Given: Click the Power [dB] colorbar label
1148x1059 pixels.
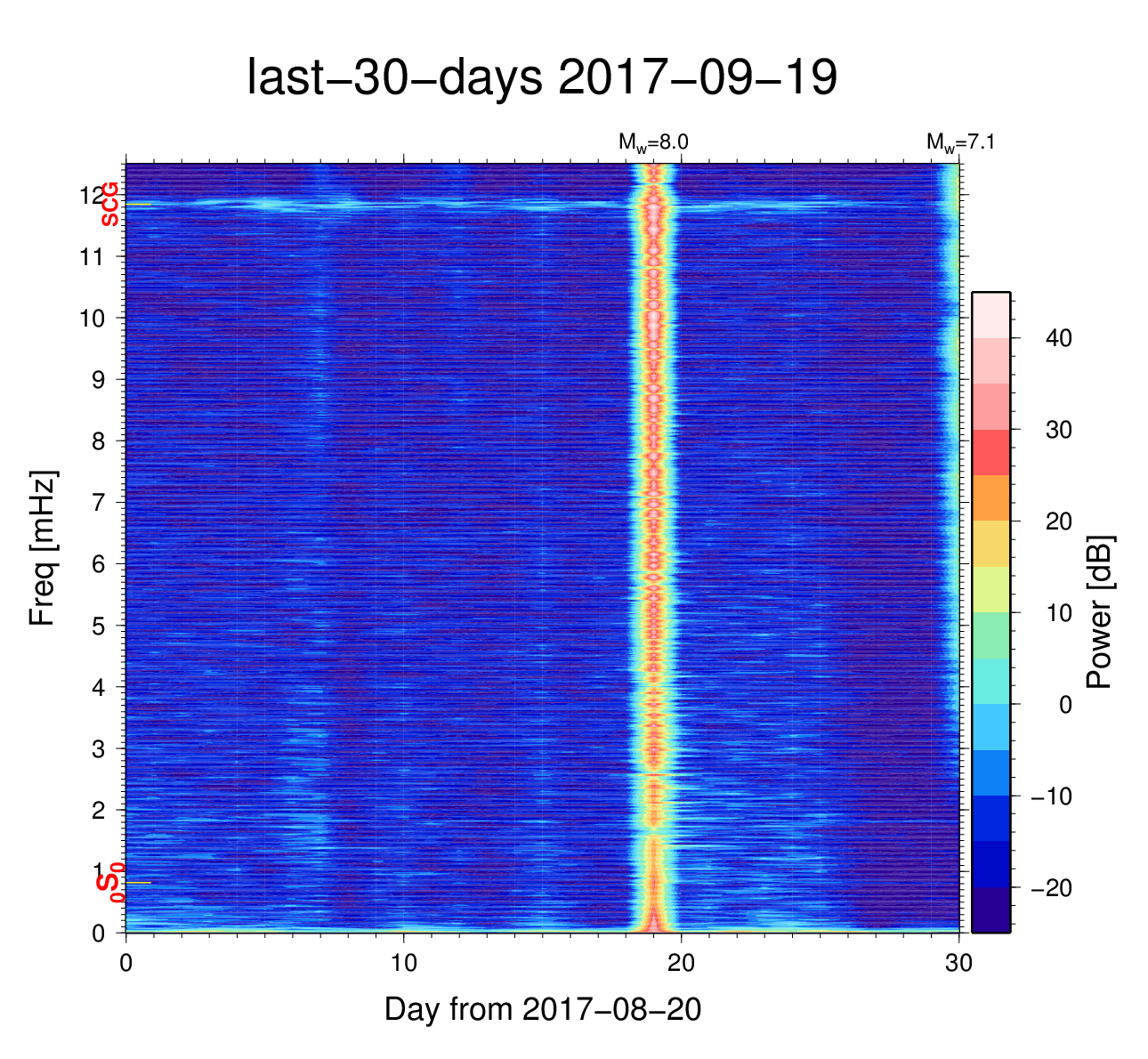Looking at the screenshot, I should 1100,612.
